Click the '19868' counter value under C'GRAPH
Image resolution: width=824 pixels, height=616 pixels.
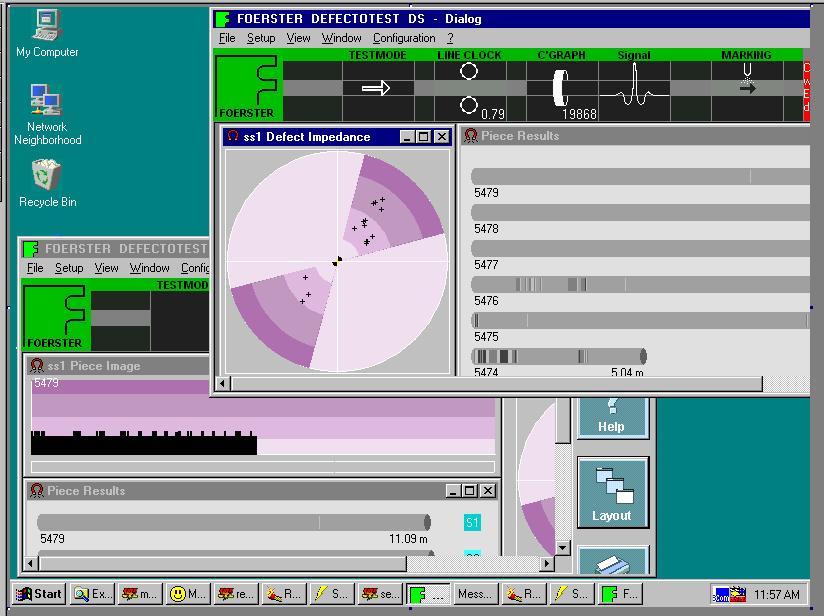point(580,114)
